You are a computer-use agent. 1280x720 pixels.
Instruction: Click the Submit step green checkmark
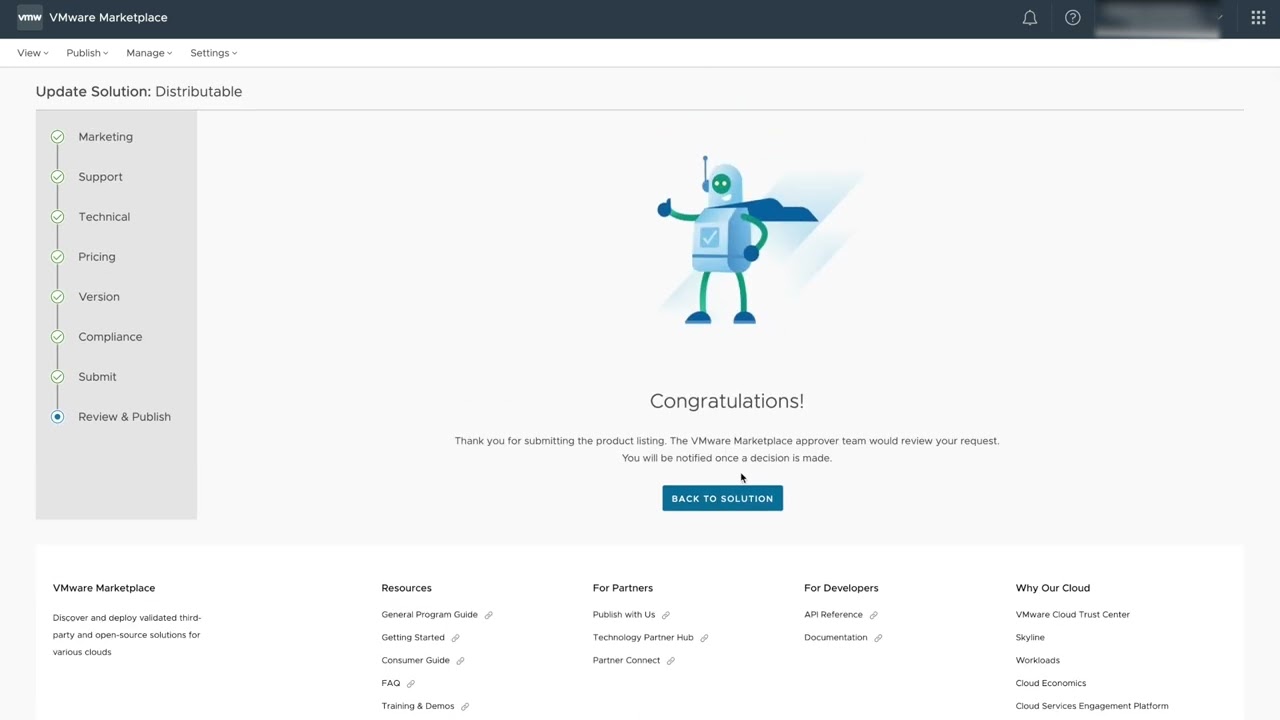pos(57,377)
